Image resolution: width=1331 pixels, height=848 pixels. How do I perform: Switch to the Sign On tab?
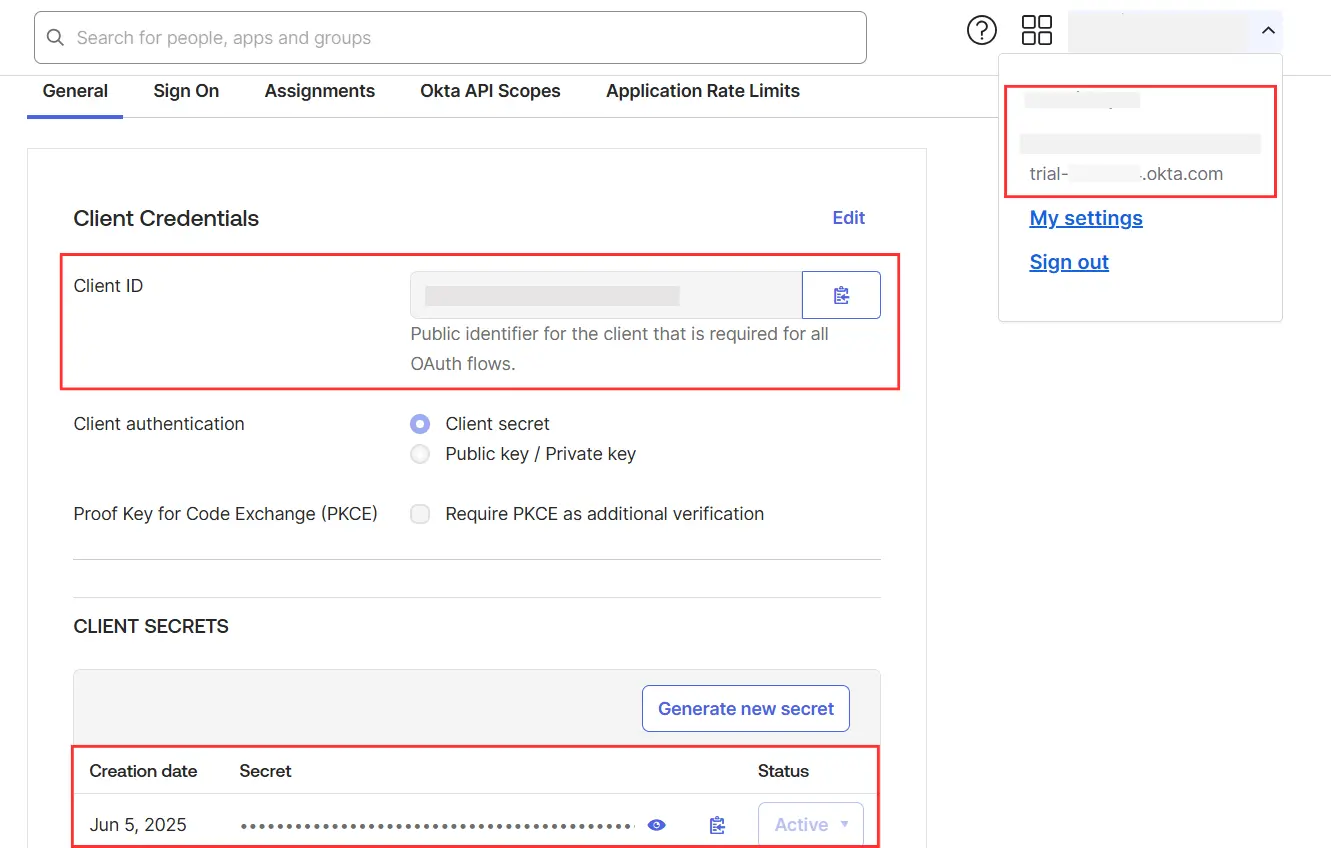click(186, 91)
